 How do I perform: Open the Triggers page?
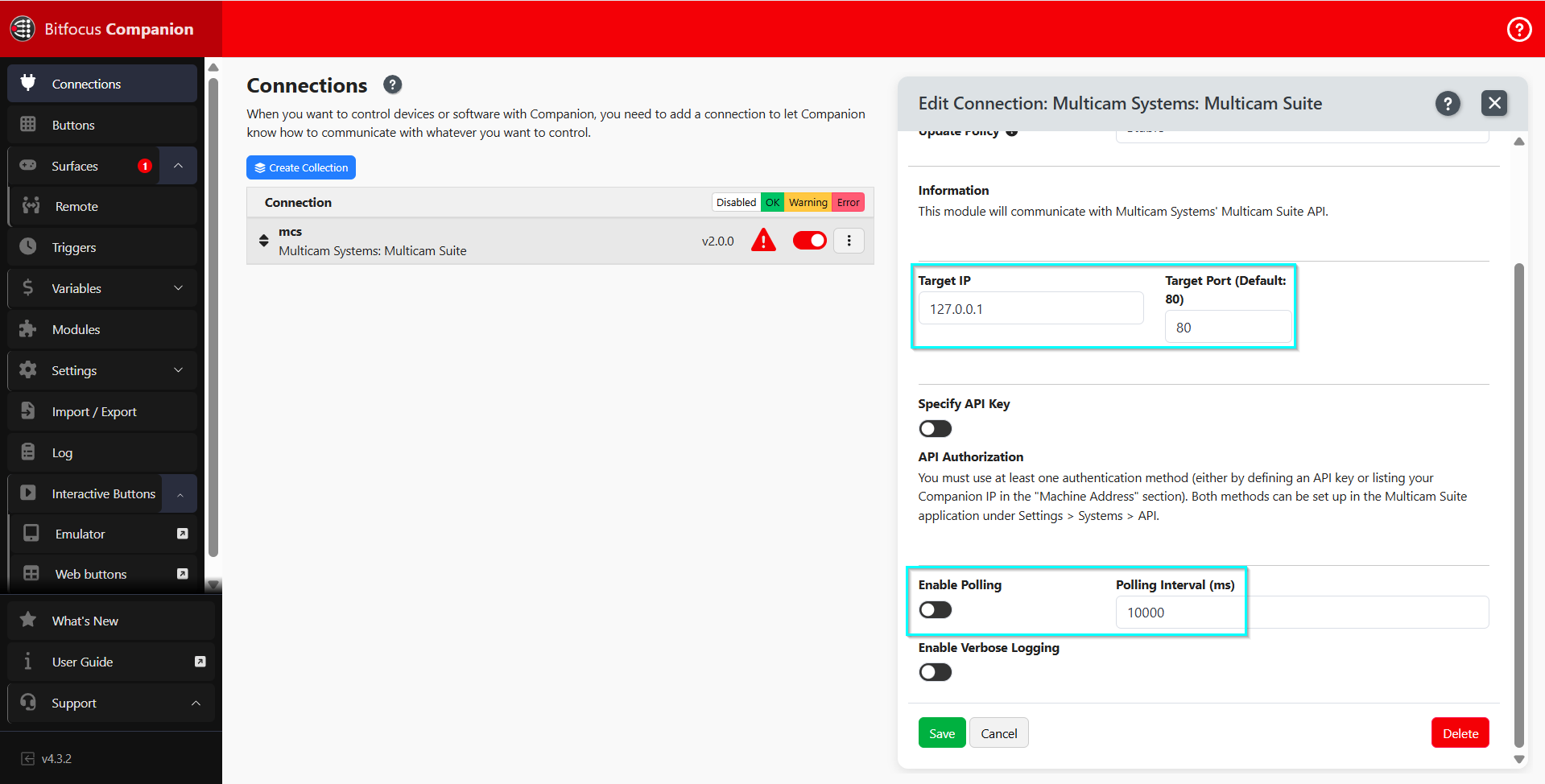102,247
